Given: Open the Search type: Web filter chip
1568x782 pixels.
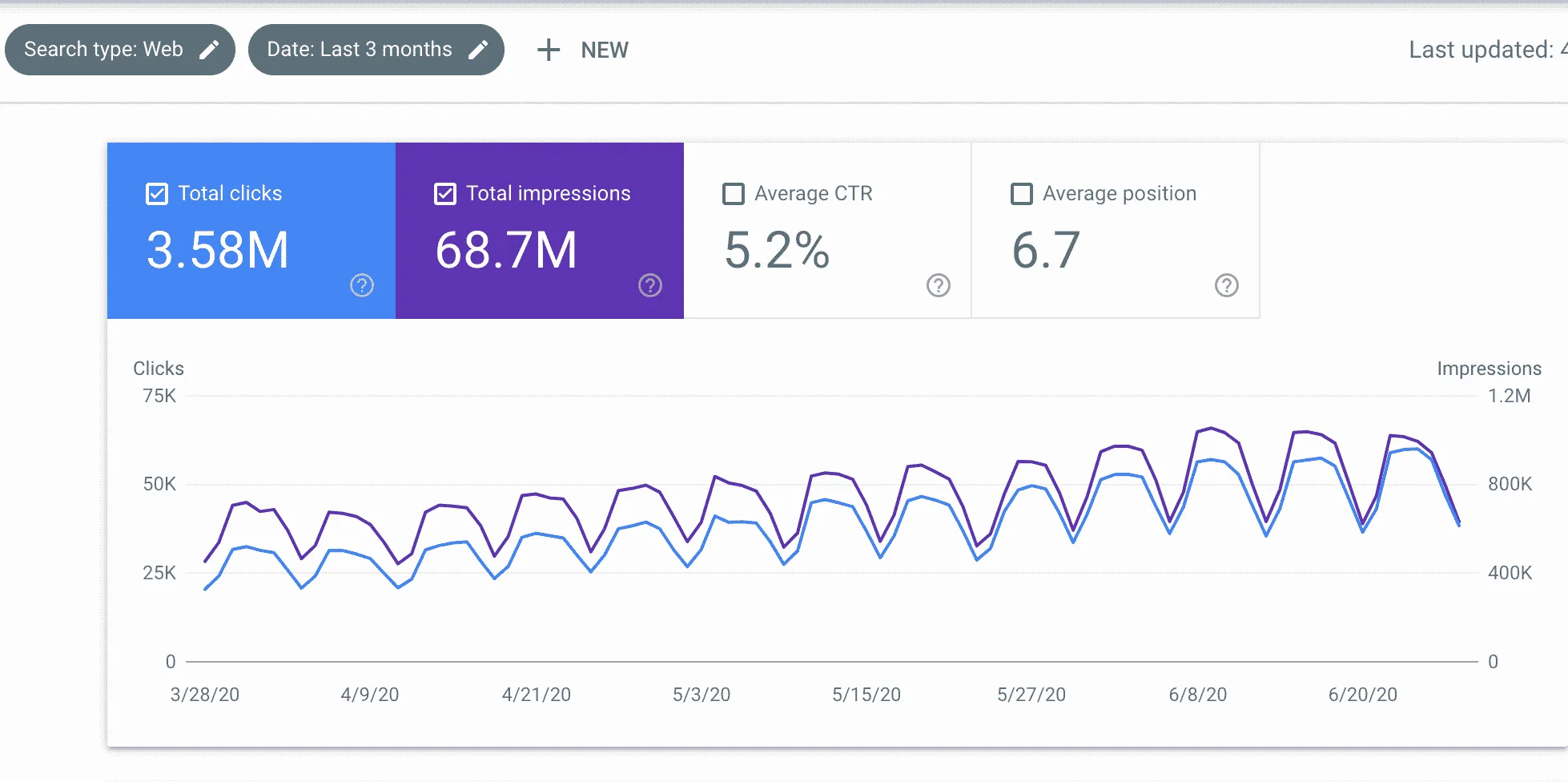Looking at the screenshot, I should click(x=120, y=50).
